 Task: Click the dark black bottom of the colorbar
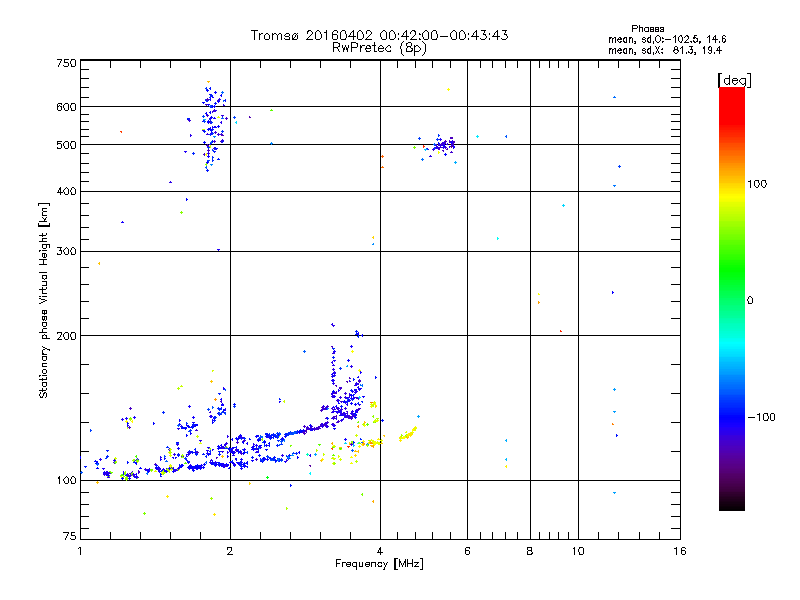point(732,503)
